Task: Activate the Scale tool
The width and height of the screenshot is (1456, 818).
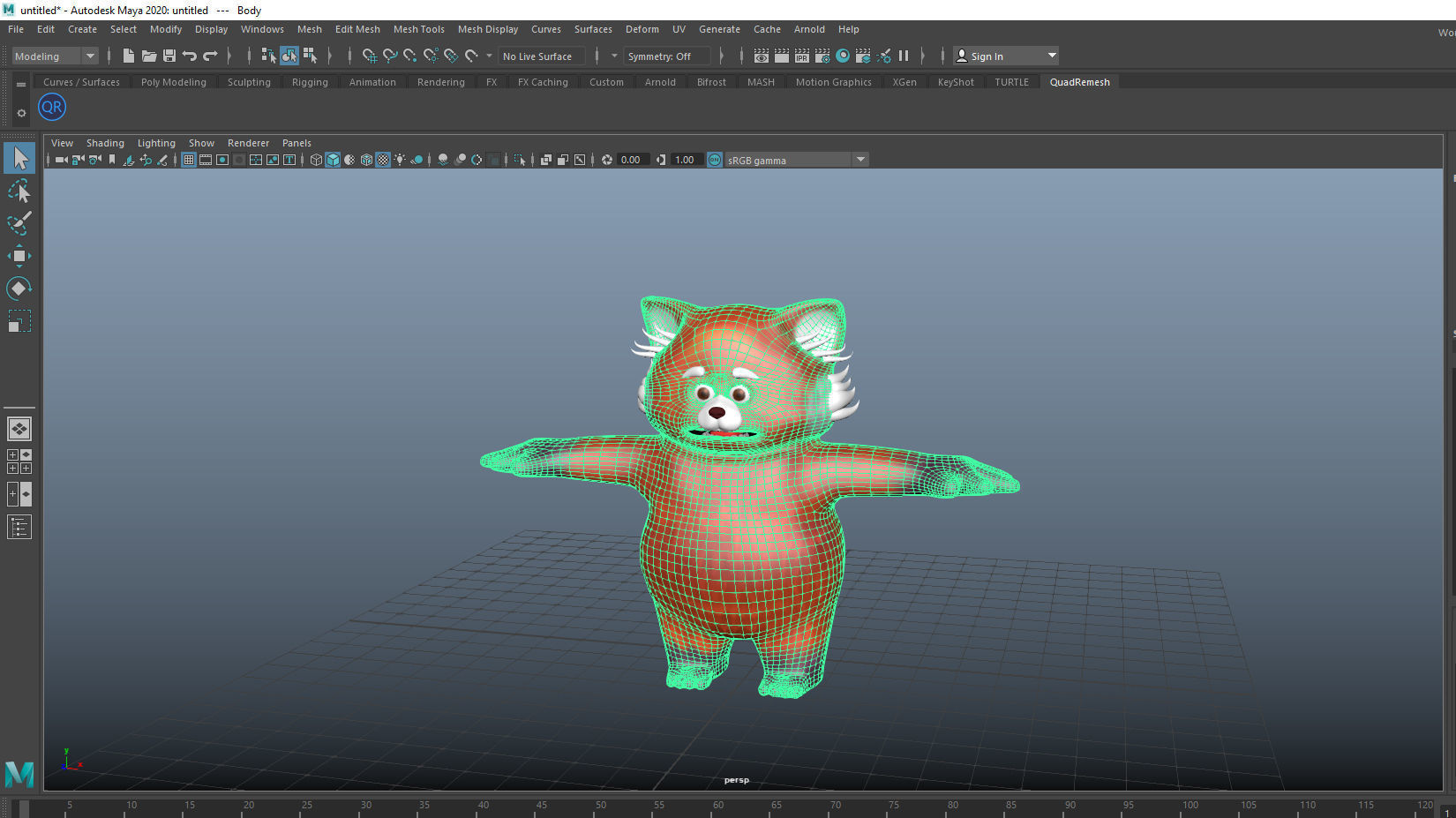Action: [x=19, y=321]
